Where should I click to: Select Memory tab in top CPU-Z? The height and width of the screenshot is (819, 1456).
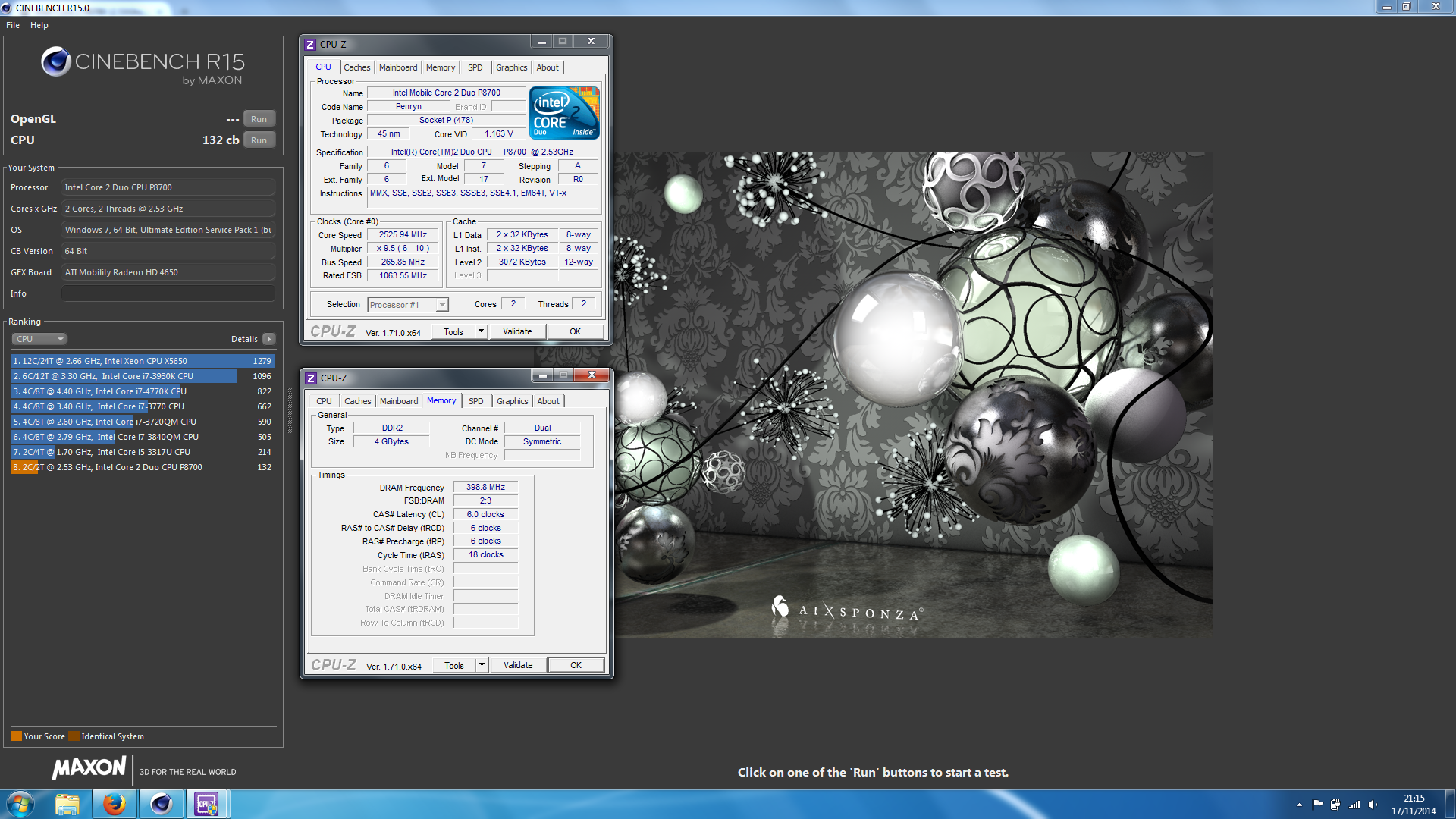[x=441, y=67]
